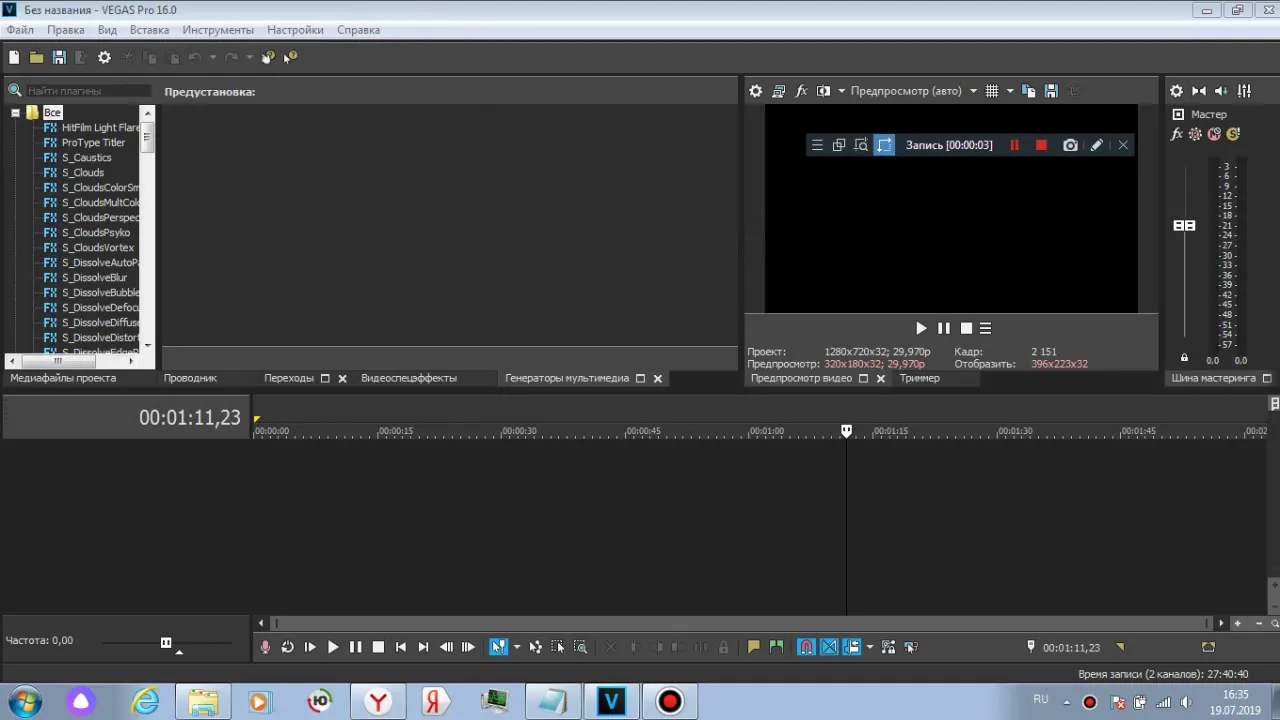Insert a region with the green region icon
This screenshot has height=720, width=1280.
[x=777, y=647]
